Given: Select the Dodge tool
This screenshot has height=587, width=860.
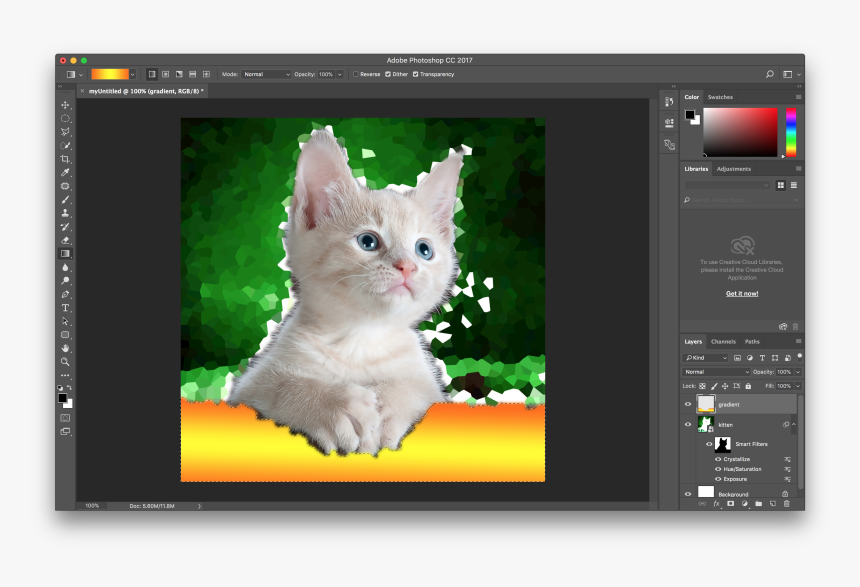Looking at the screenshot, I should pos(65,281).
